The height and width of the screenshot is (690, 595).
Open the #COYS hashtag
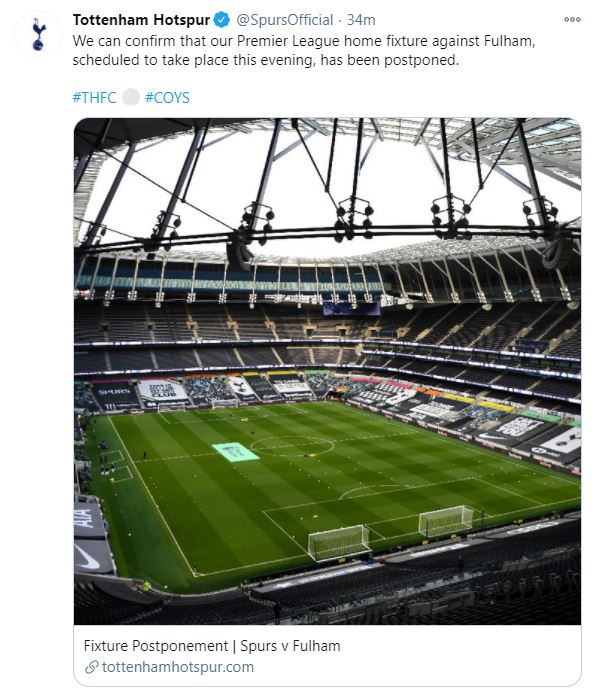pyautogui.click(x=167, y=97)
